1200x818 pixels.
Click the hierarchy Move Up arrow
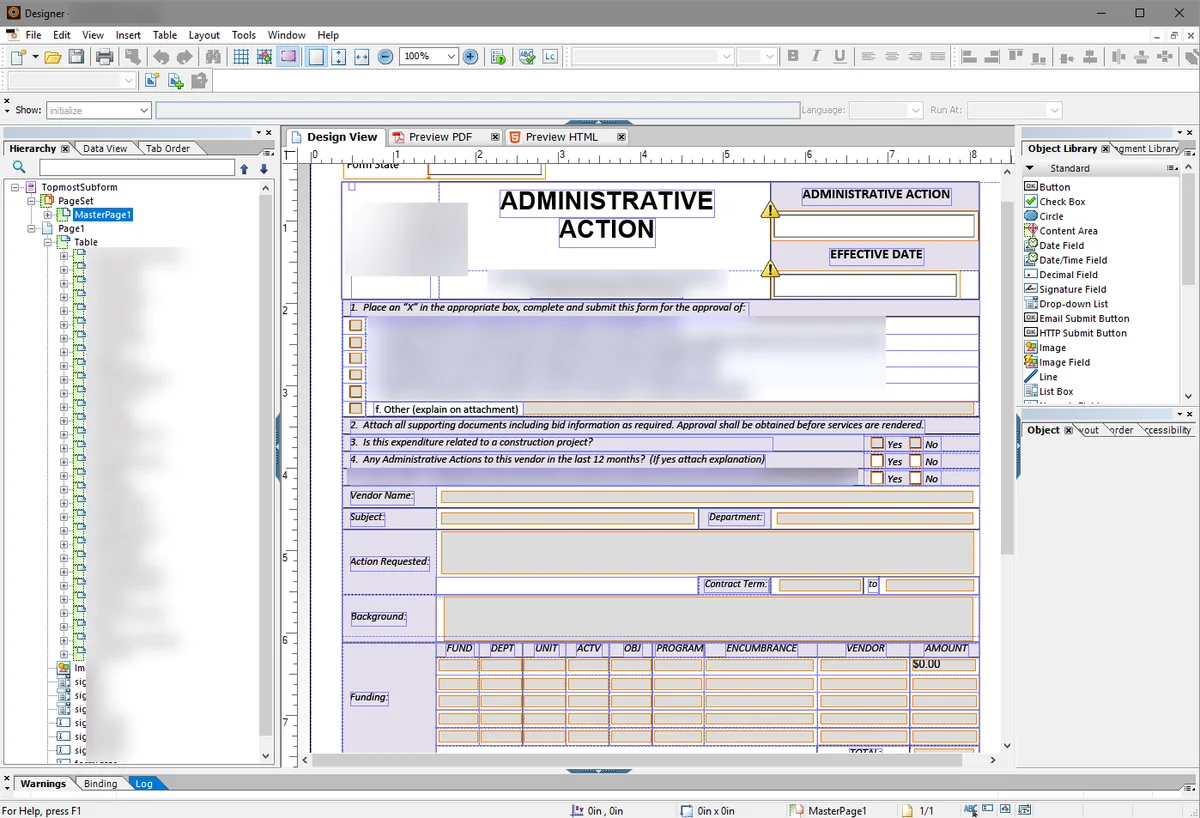[244, 169]
